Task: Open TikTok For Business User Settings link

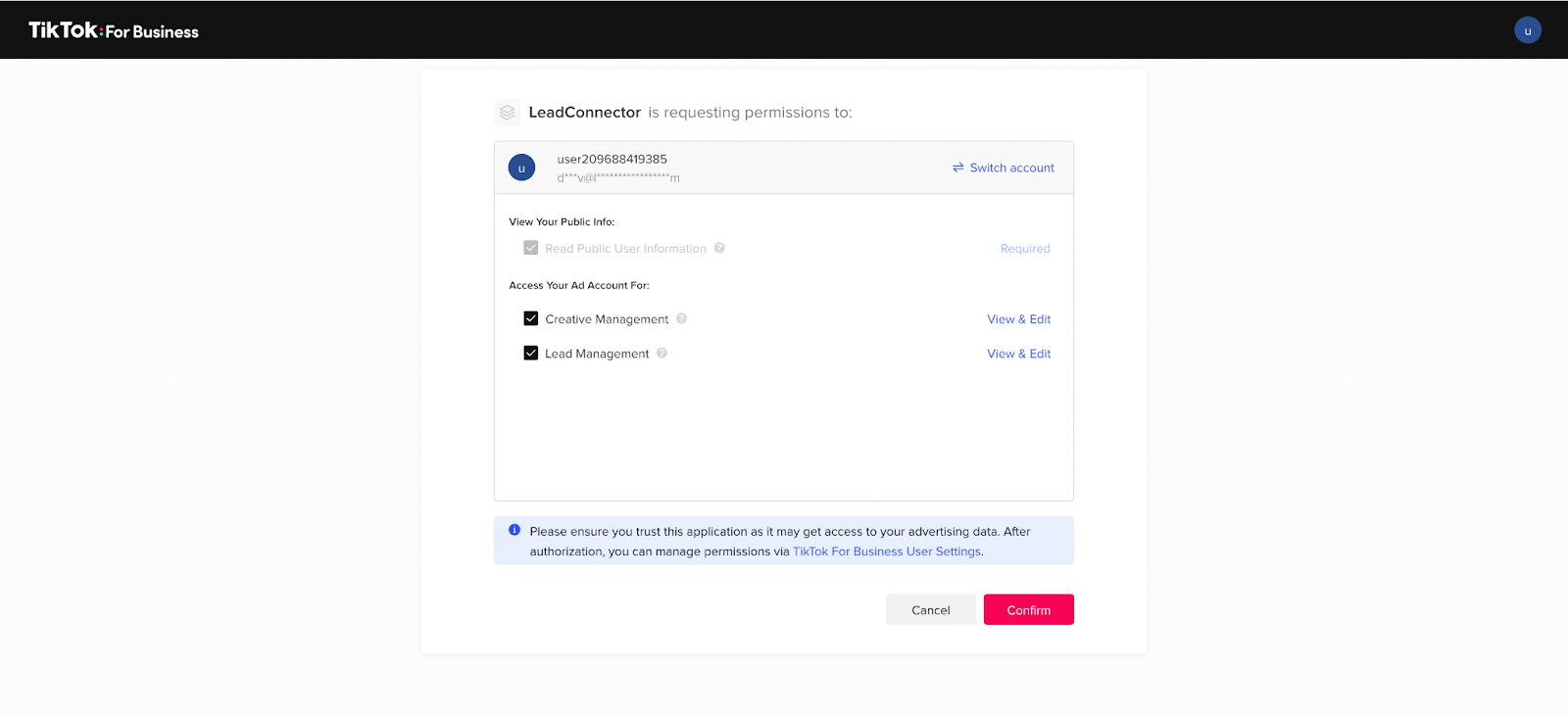Action: pyautogui.click(x=887, y=551)
